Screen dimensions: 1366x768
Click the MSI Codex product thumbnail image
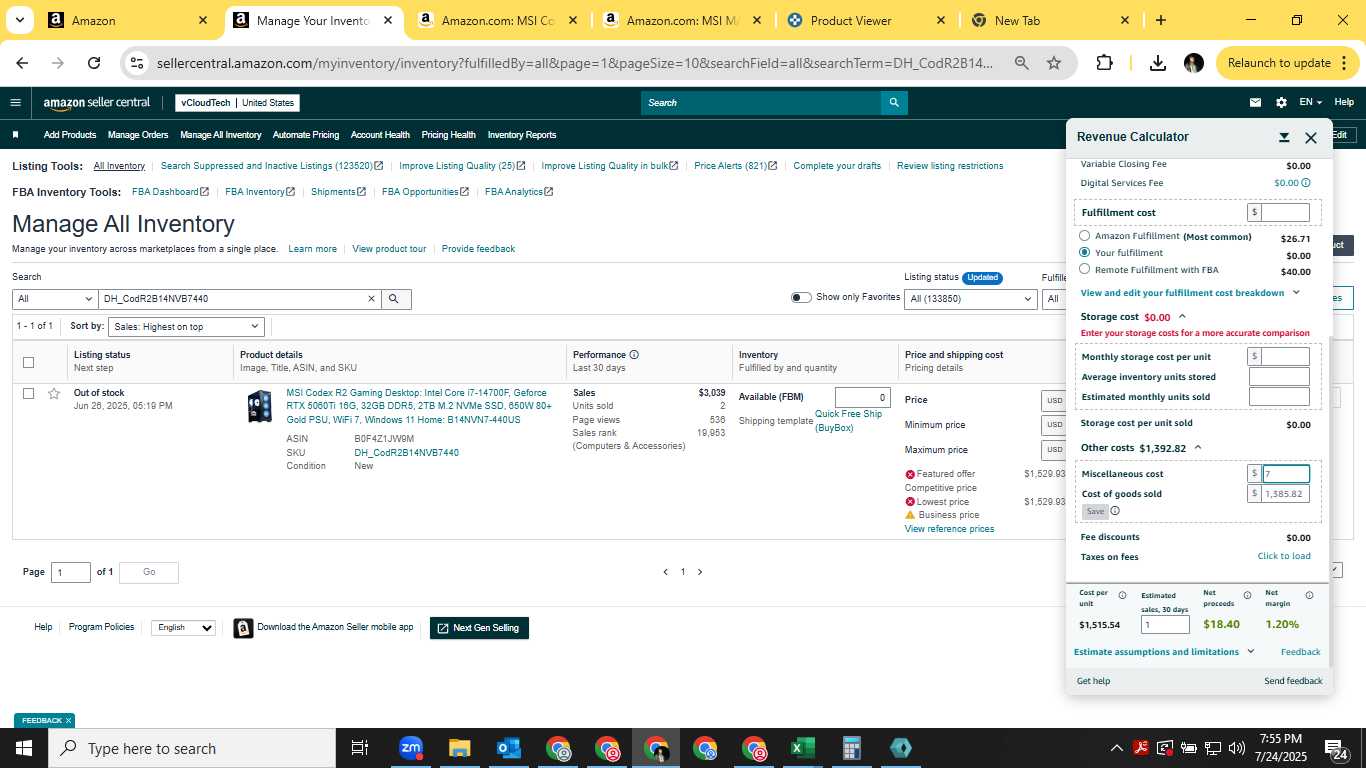pos(260,406)
